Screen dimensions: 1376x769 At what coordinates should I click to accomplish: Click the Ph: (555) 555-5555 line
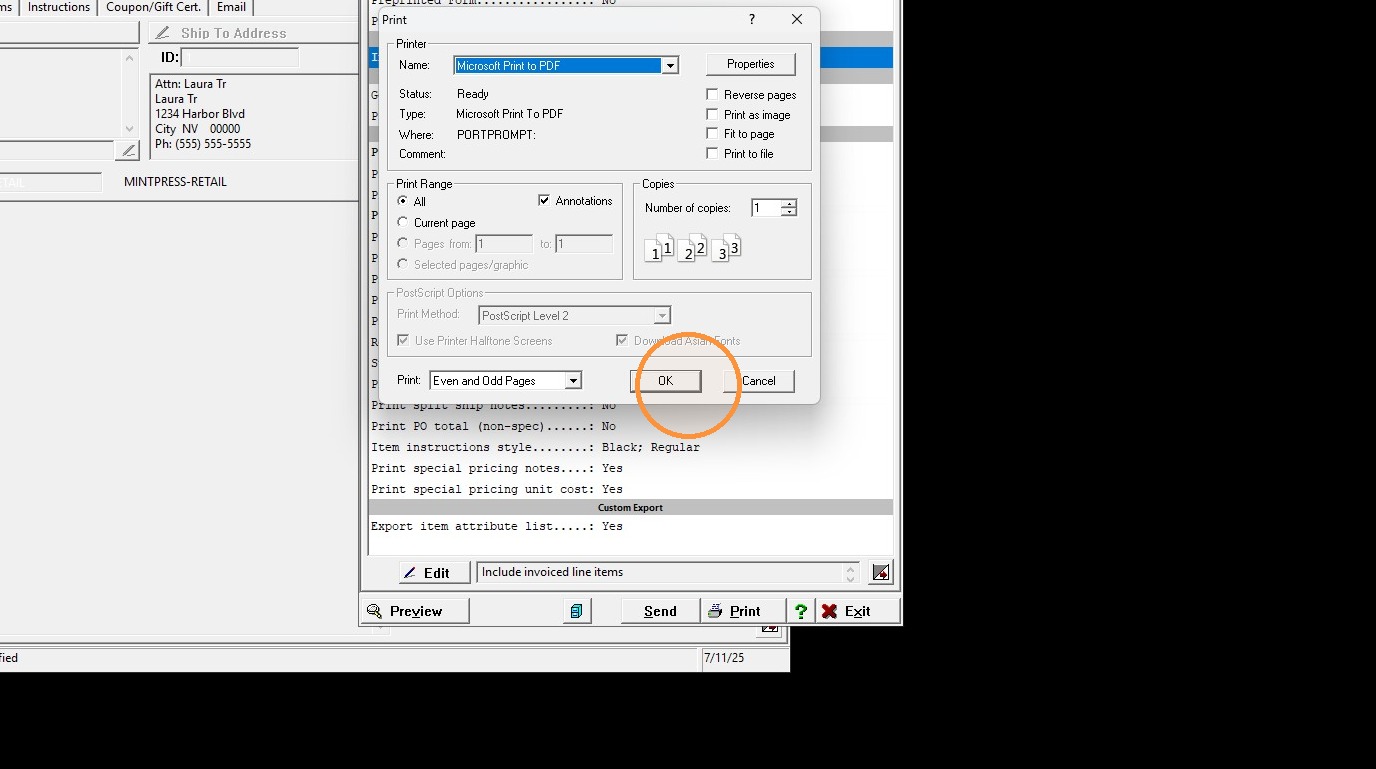coord(203,144)
